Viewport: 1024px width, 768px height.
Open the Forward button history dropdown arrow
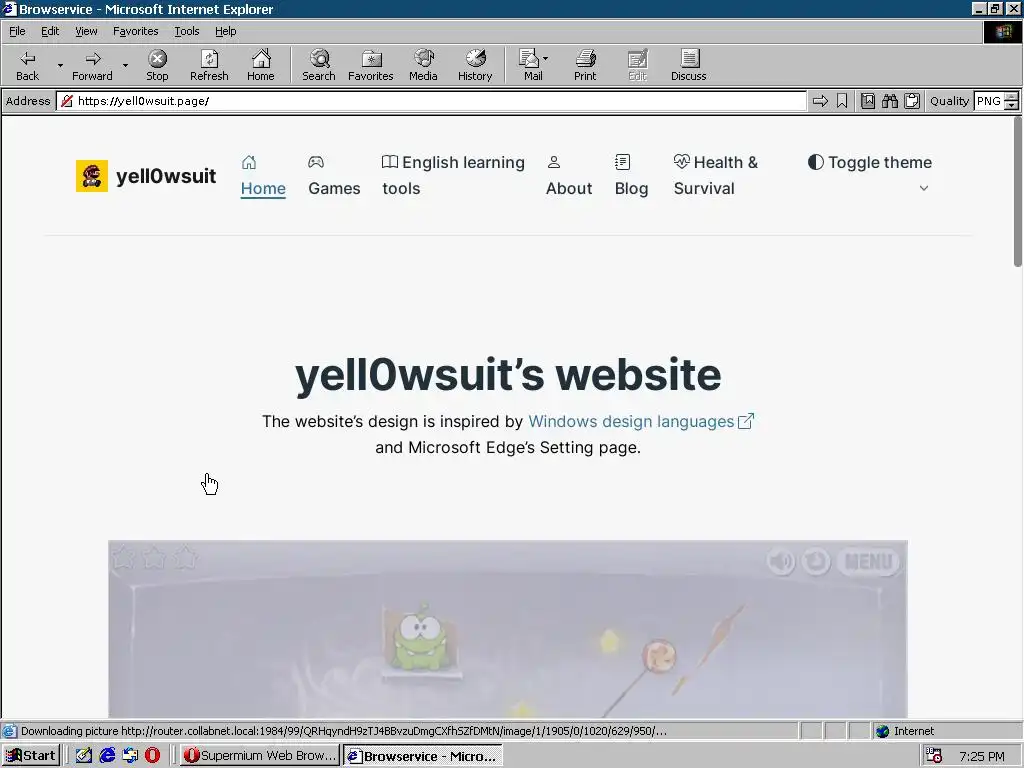(x=125, y=65)
